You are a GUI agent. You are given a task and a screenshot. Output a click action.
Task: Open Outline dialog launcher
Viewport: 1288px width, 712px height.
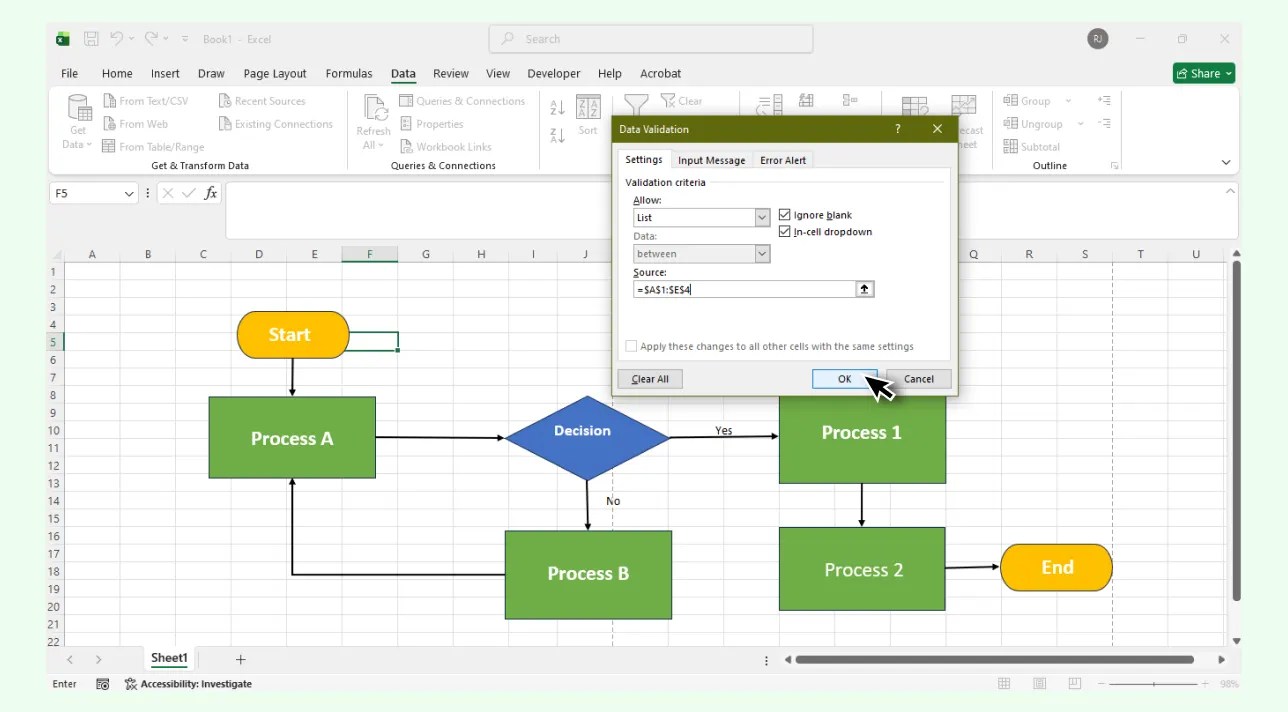(1115, 166)
